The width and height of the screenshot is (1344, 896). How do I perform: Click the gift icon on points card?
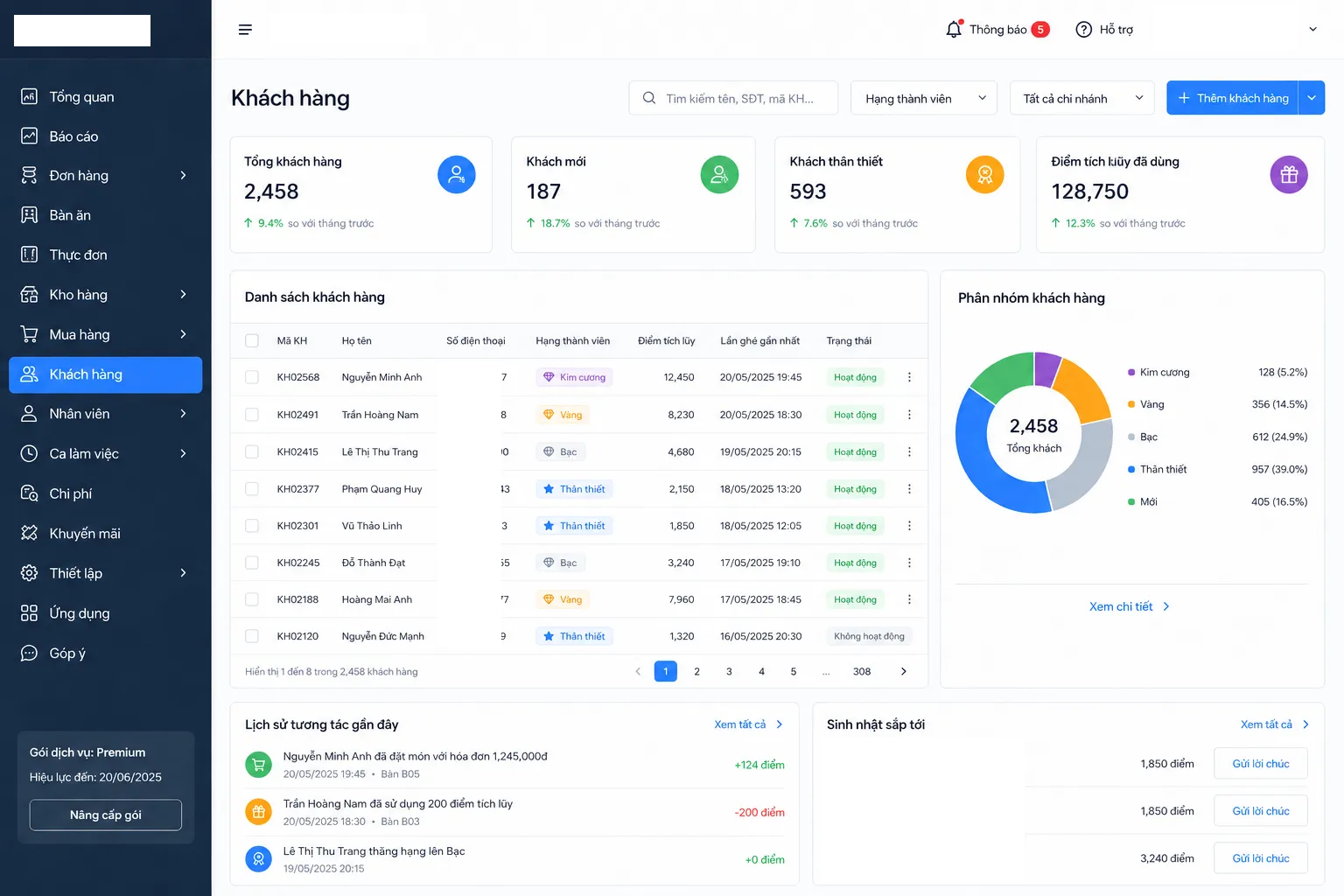pyautogui.click(x=1289, y=175)
